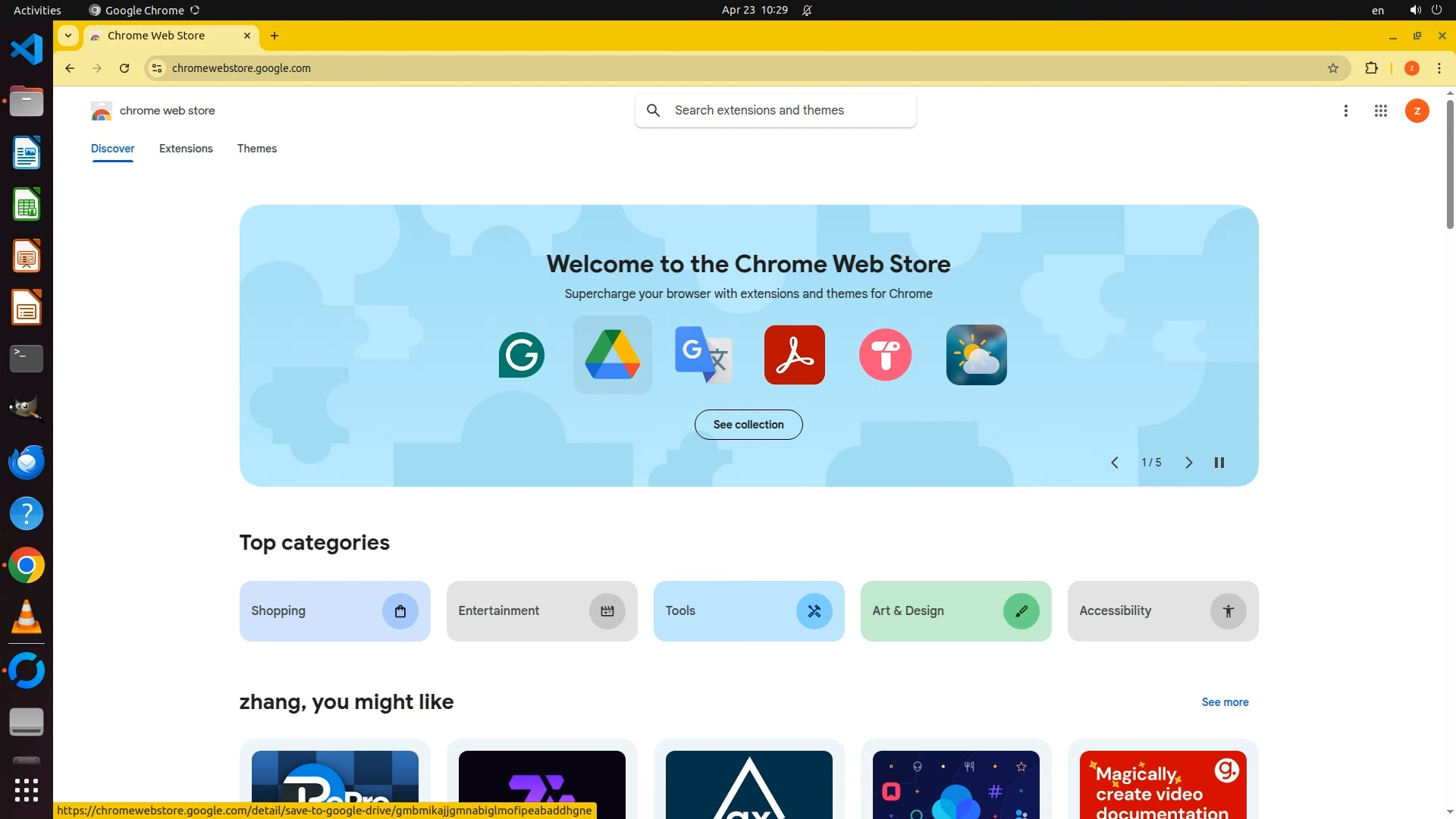Go to next carousel slide
The height and width of the screenshot is (819, 1456).
pos(1189,463)
